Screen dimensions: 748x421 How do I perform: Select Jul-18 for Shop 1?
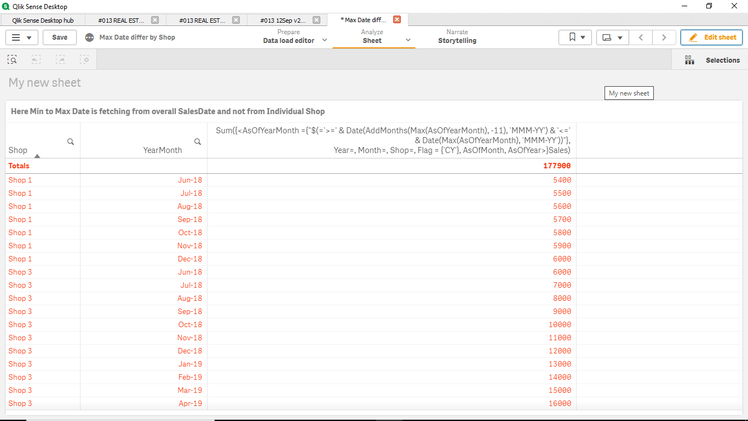point(191,193)
